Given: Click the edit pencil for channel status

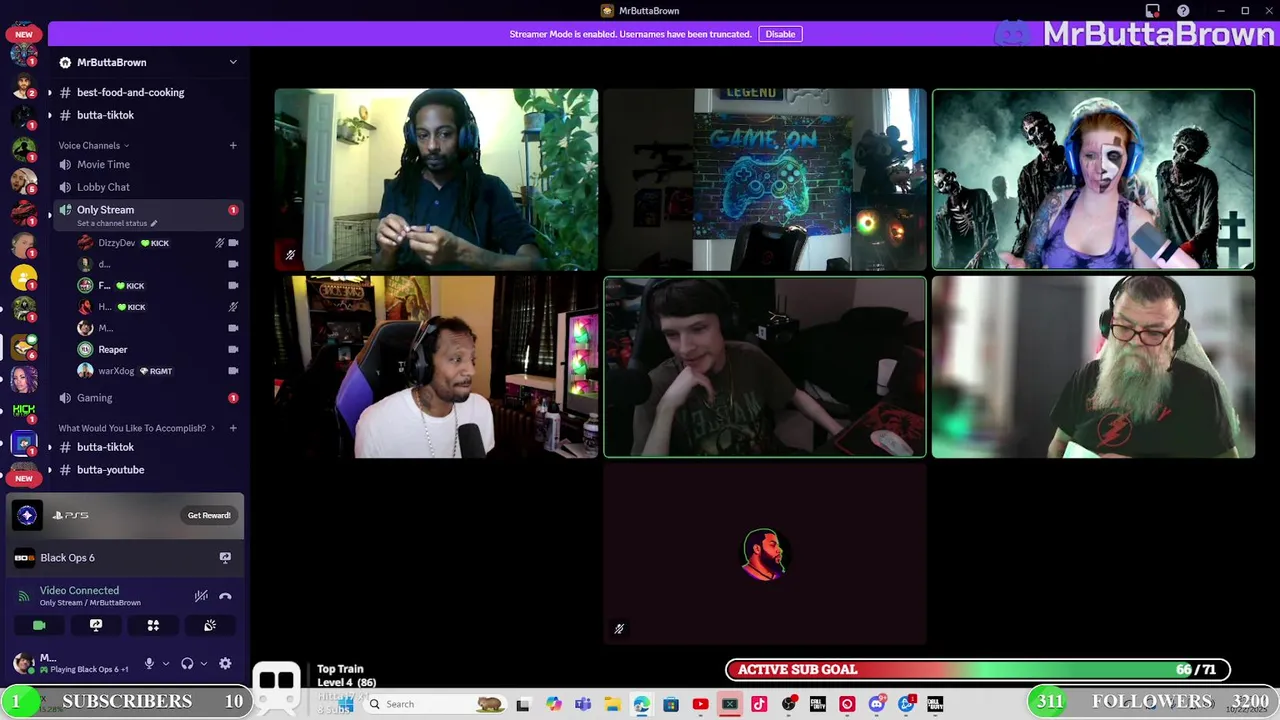Looking at the screenshot, I should [x=153, y=223].
